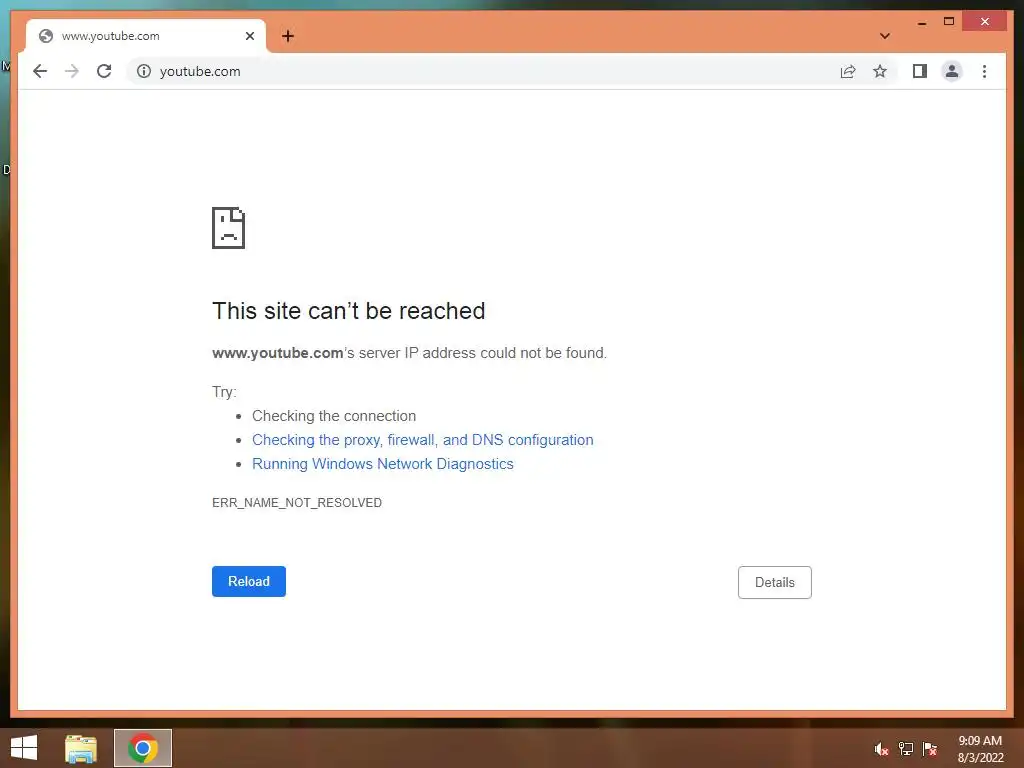The height and width of the screenshot is (768, 1024).
Task: View site information icon in address bar
Action: point(144,71)
